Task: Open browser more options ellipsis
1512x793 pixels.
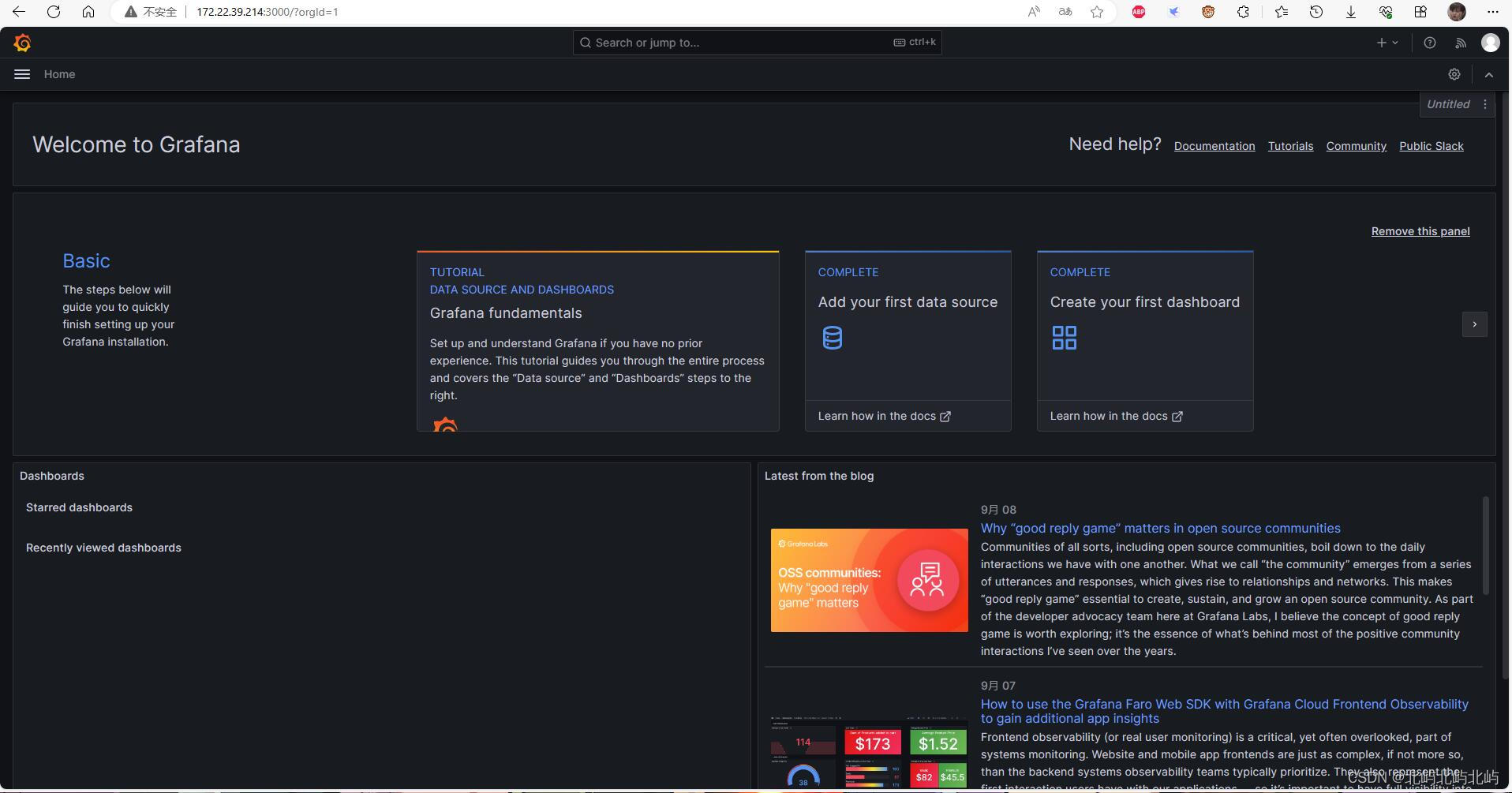Action: [x=1491, y=12]
